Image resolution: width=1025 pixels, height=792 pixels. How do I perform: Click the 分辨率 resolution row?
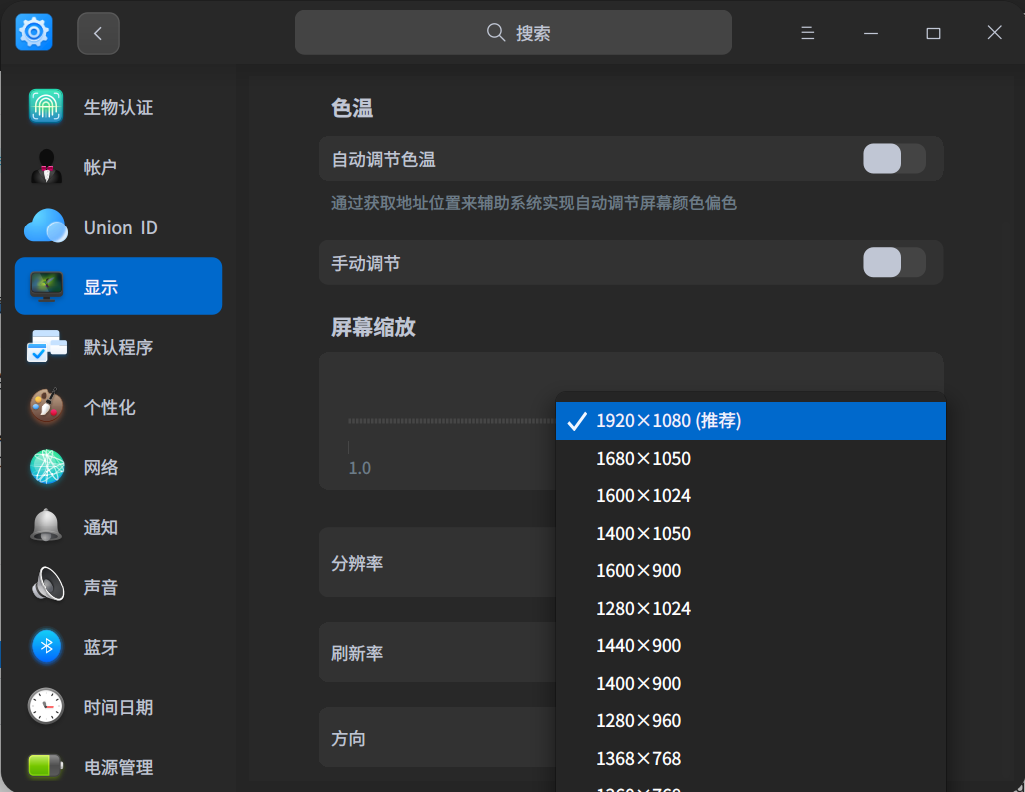(x=437, y=563)
